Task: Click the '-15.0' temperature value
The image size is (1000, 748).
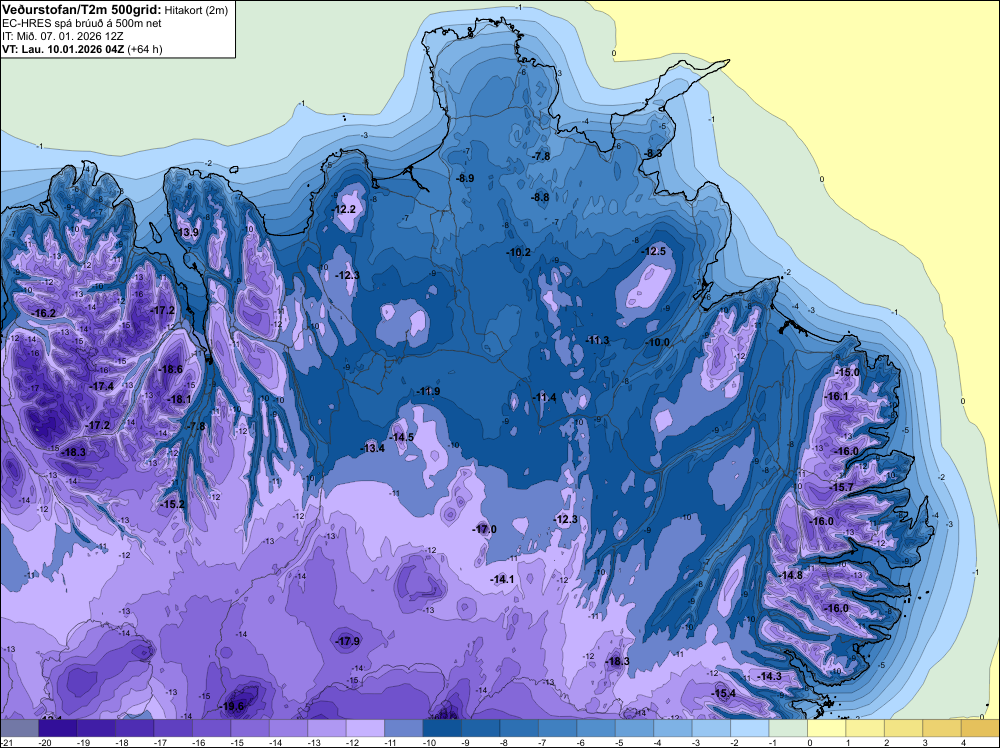Action: 848,372
